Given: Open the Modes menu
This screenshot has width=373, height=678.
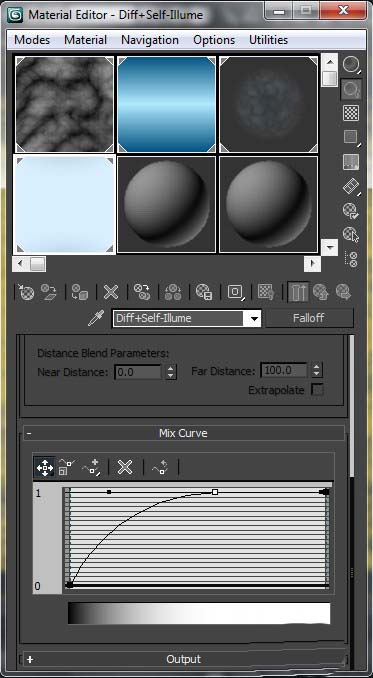Looking at the screenshot, I should click(32, 40).
